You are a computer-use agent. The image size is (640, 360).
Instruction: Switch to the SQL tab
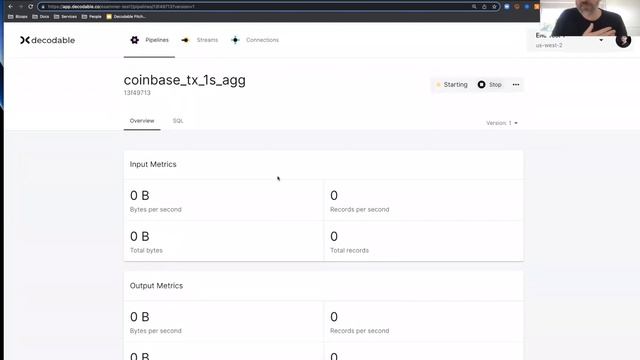coord(178,121)
